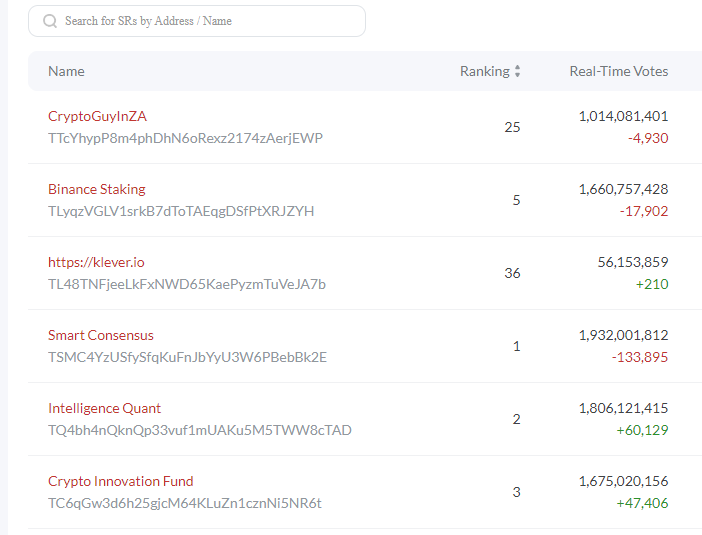
Task: Click vote count 1,660,757,428
Action: tap(623, 189)
